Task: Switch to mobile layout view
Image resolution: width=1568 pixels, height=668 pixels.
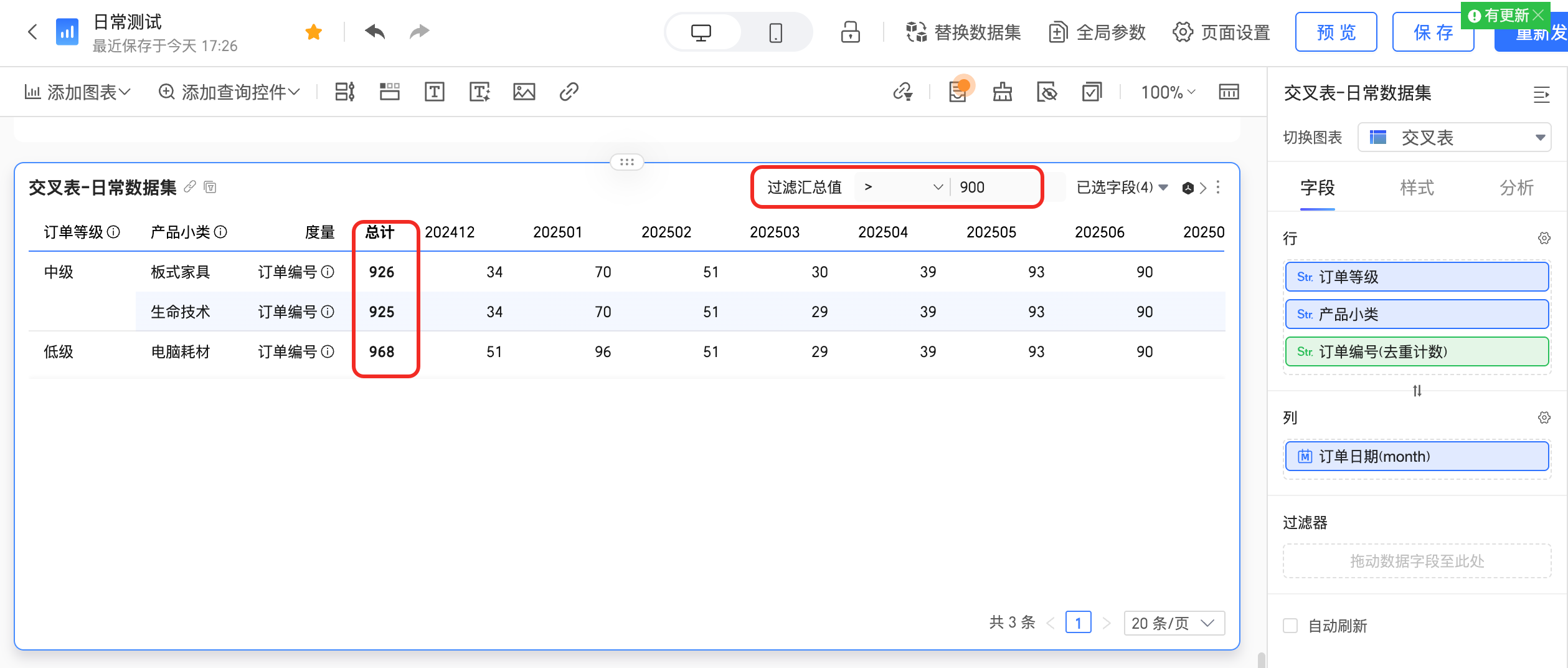Action: (775, 32)
